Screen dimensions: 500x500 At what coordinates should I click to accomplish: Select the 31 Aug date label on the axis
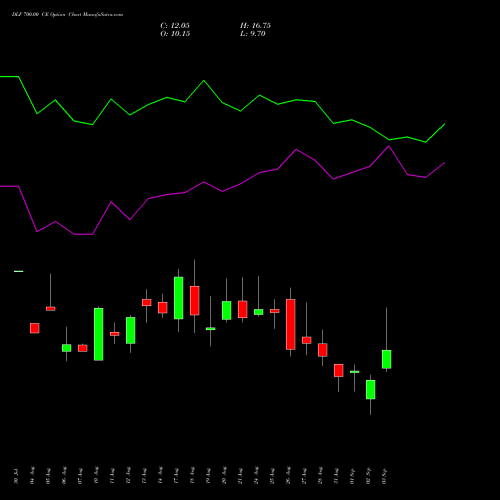point(336,476)
